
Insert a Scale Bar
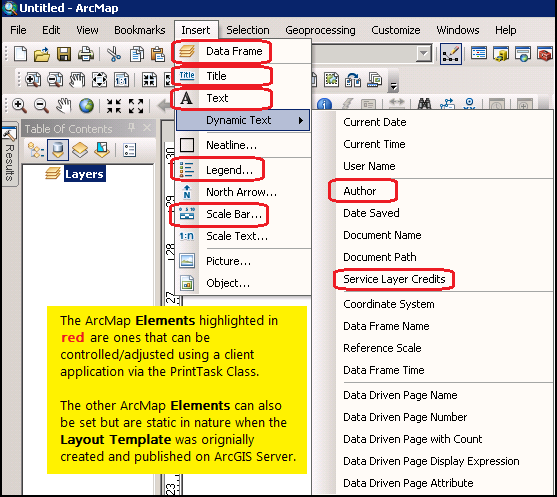(243, 214)
